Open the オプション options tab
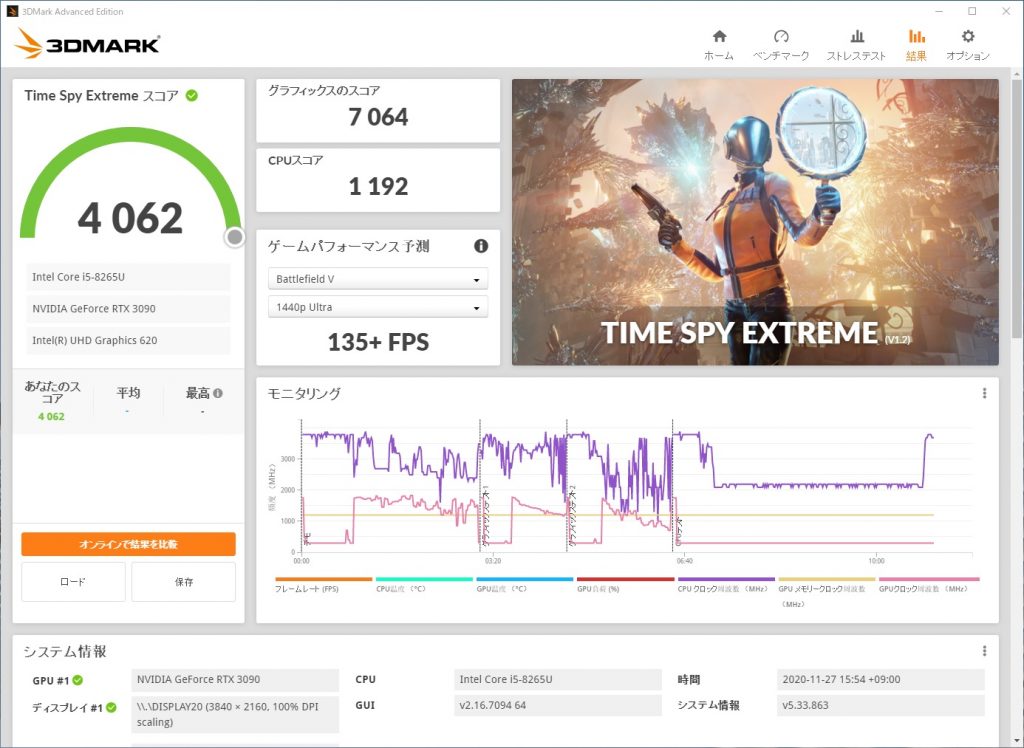Screen dimensions: 1024x748 point(968,45)
